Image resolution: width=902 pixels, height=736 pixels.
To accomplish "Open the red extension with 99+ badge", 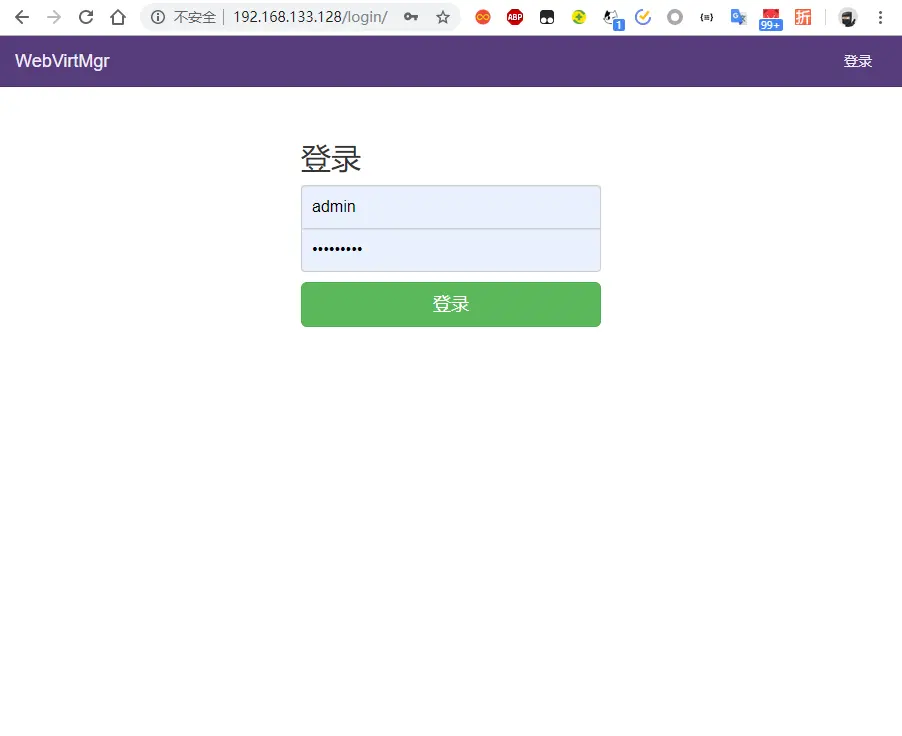I will tap(770, 19).
